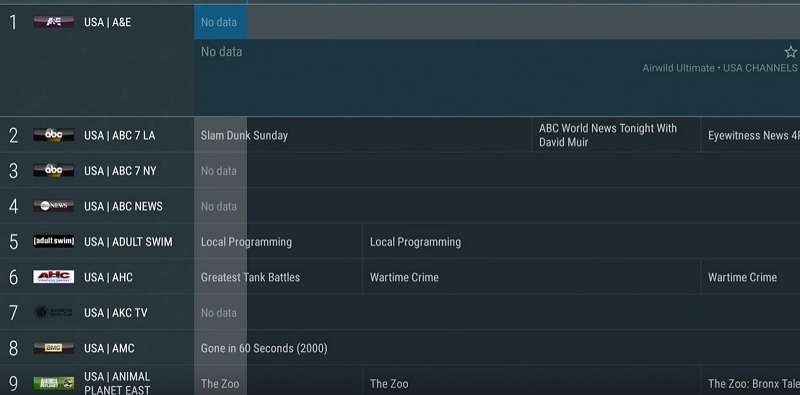Image resolution: width=800 pixels, height=395 pixels.
Task: Click Airwild Ultimate • USA CHANNELS label
Action: coord(719,68)
